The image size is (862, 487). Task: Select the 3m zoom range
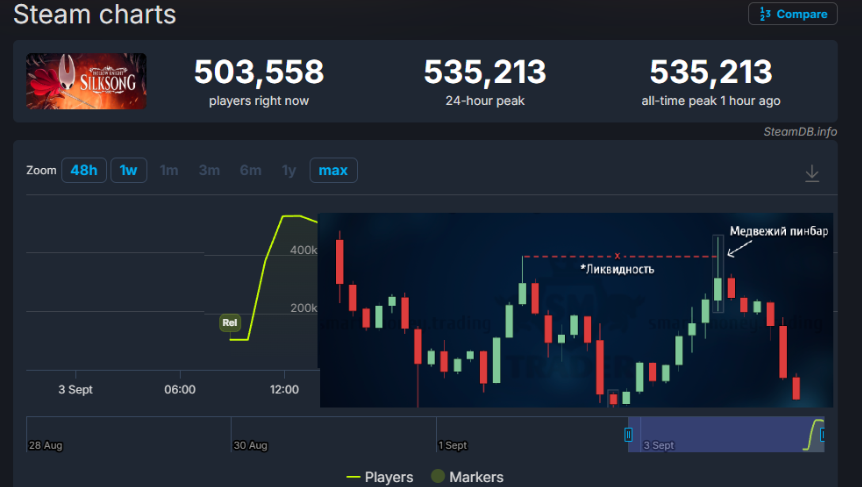tap(209, 170)
